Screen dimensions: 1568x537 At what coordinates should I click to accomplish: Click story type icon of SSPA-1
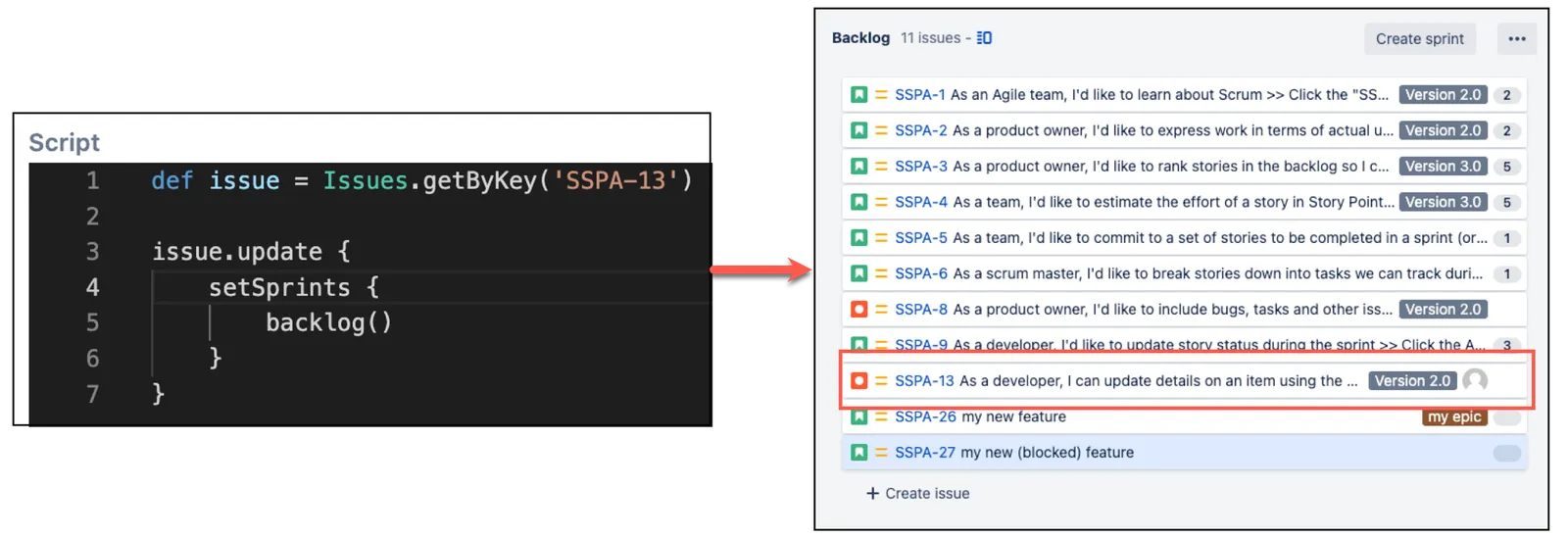(858, 95)
